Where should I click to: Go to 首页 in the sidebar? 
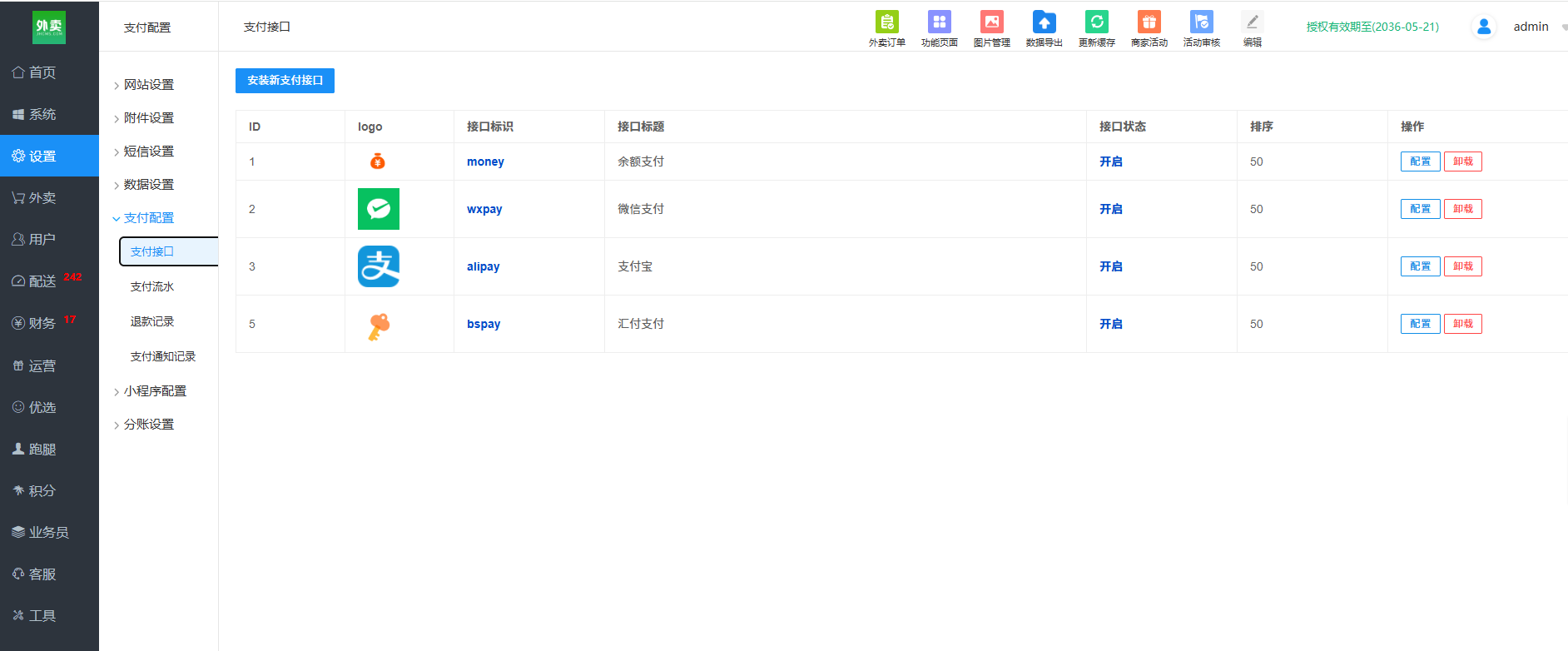click(49, 72)
